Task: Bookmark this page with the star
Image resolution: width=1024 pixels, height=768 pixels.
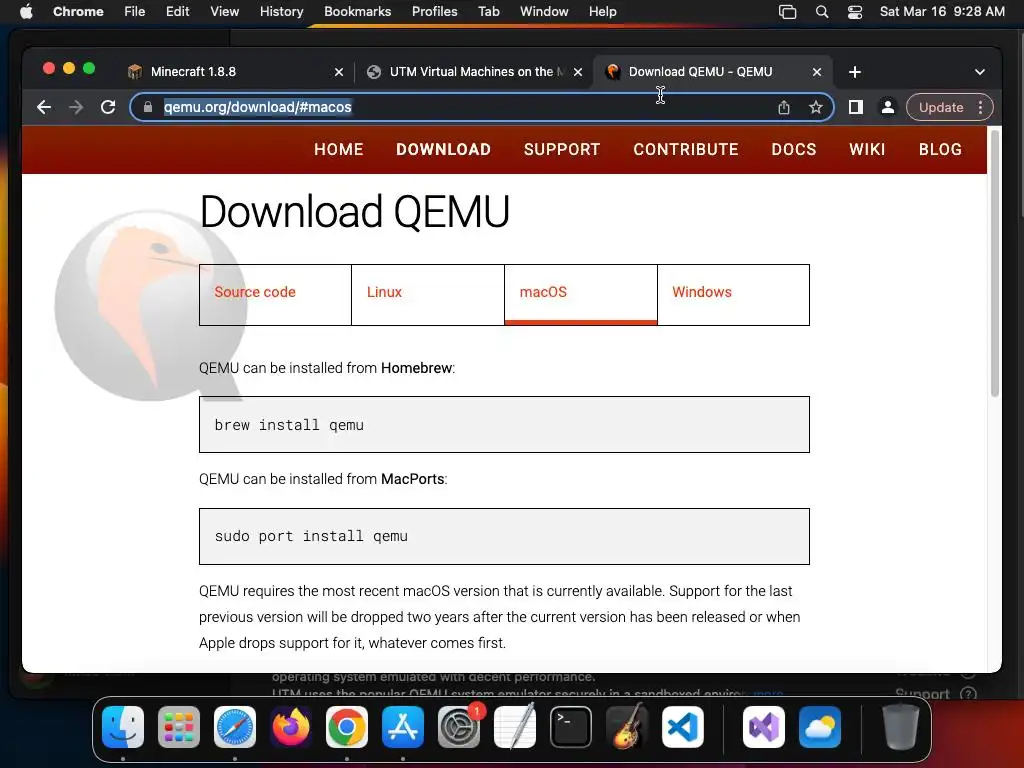Action: coord(815,107)
